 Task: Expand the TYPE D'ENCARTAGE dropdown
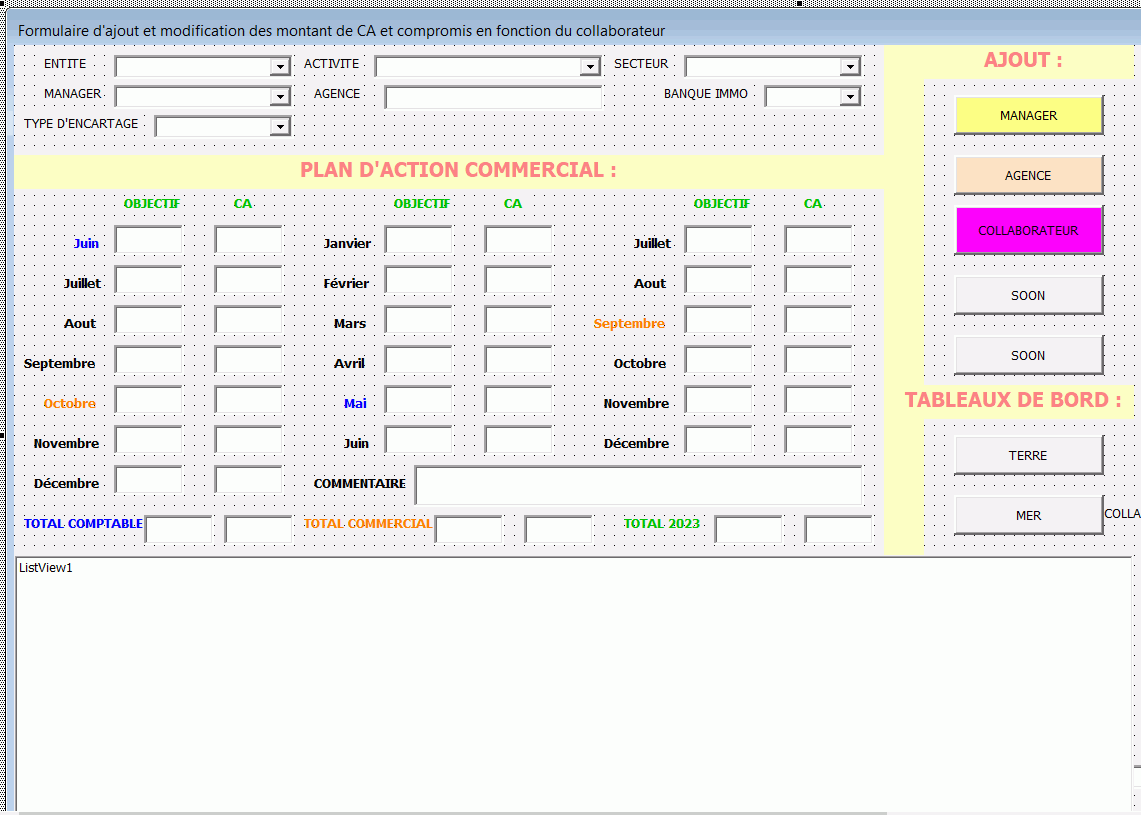[x=280, y=127]
